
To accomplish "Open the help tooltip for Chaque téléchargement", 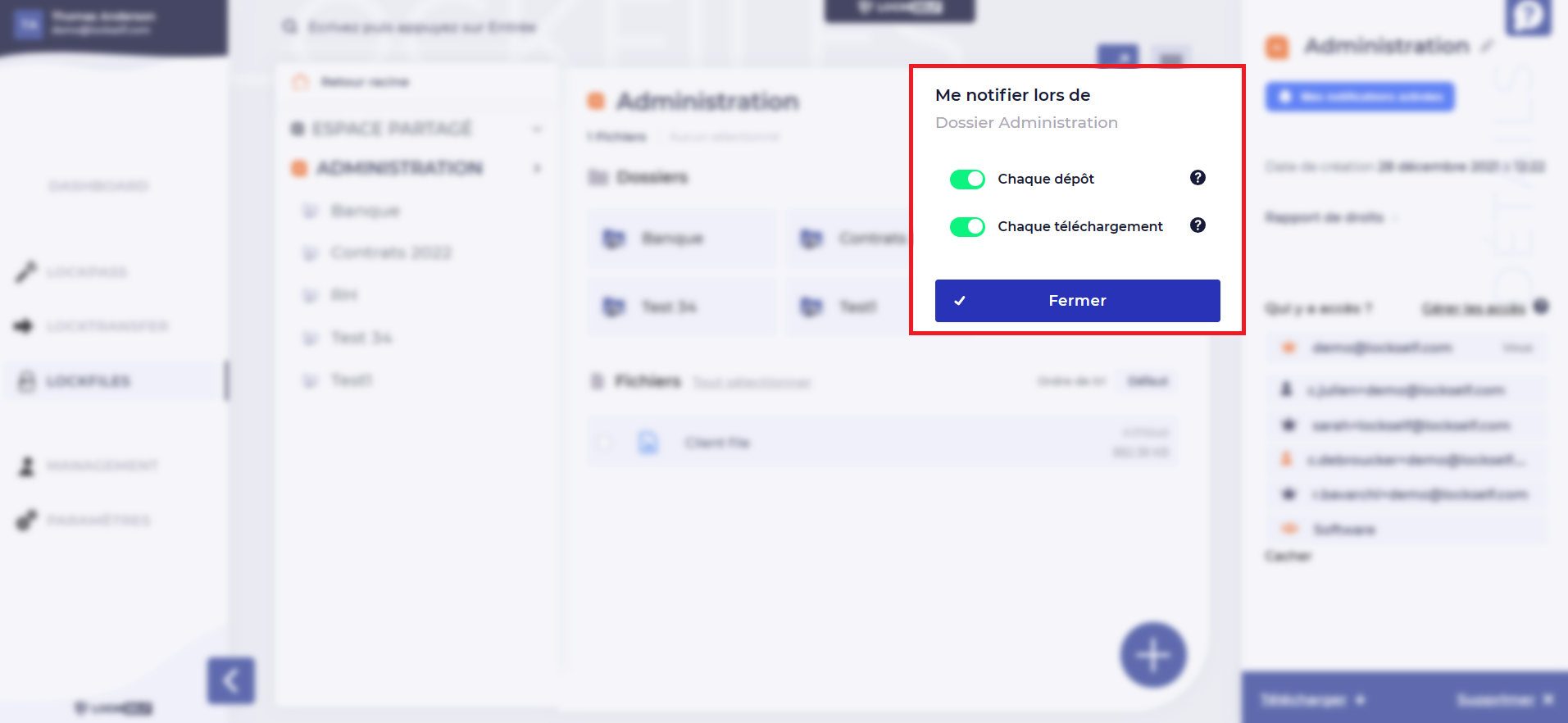I will click(1197, 225).
